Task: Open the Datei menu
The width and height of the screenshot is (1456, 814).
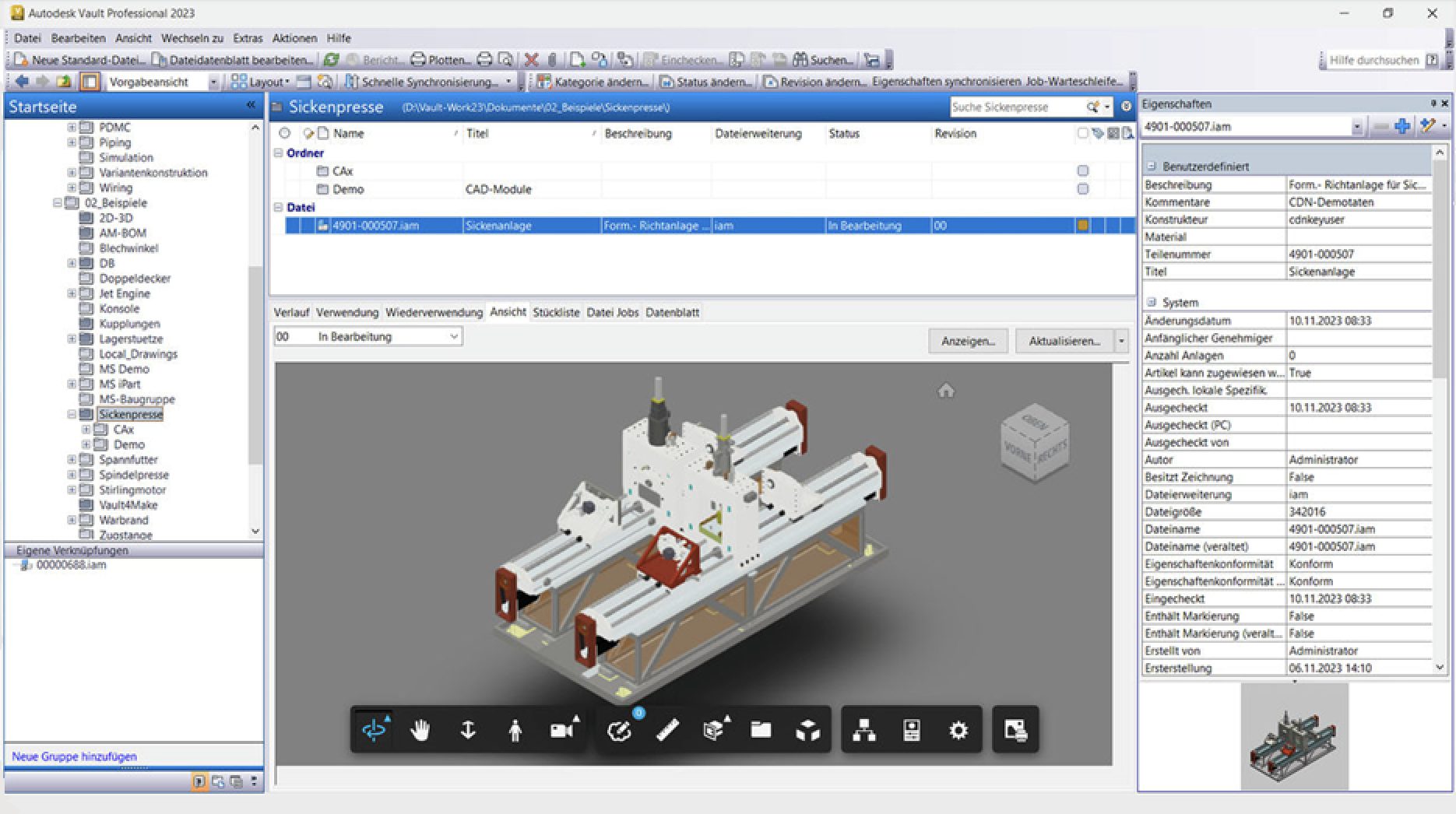Action: coord(27,38)
